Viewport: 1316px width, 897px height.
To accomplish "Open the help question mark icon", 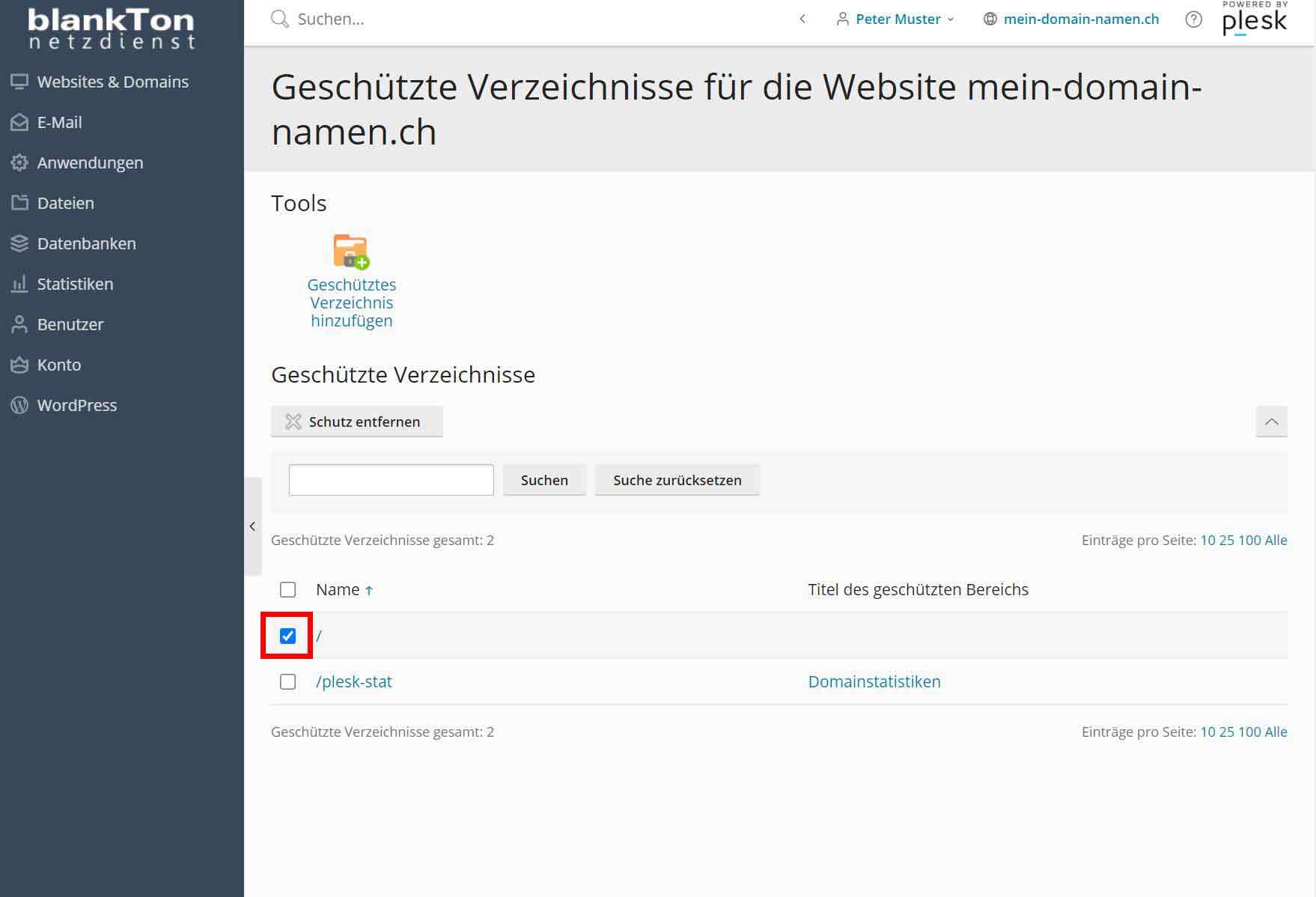I will pos(1193,19).
